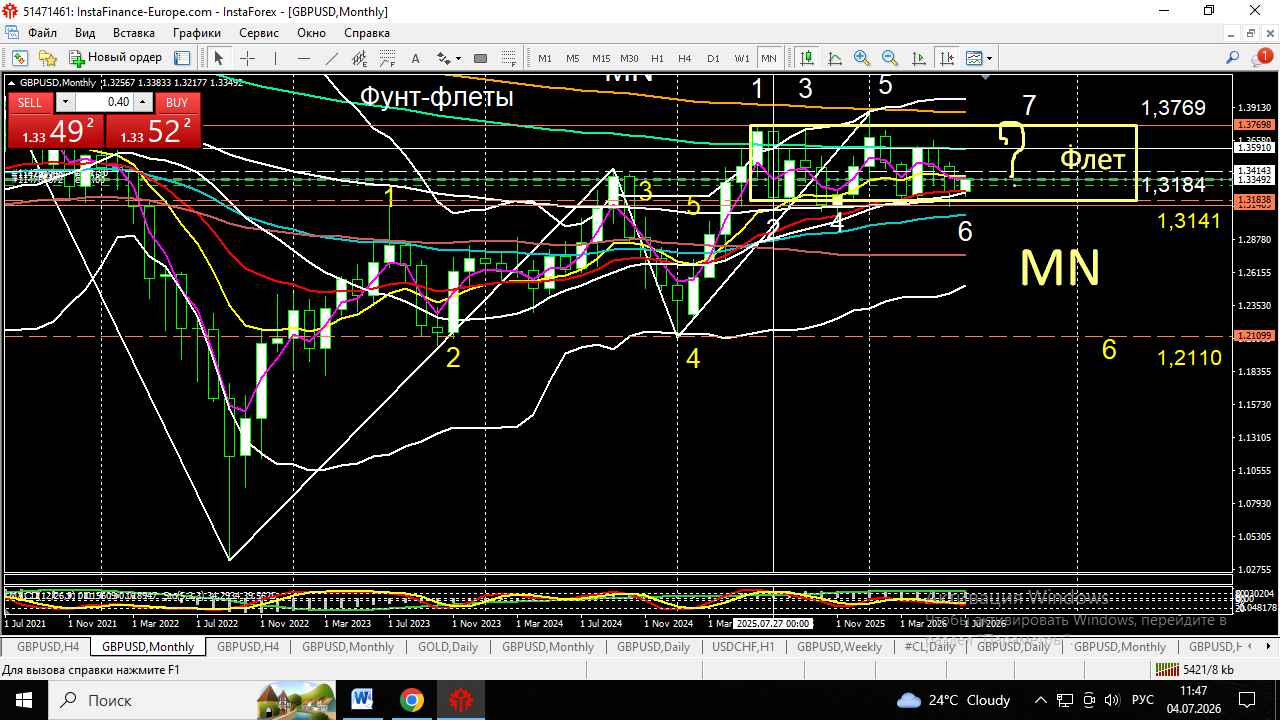This screenshot has width=1280, height=720.
Task: Open the lot volume dropdown arrow
Action: [x=65, y=102]
